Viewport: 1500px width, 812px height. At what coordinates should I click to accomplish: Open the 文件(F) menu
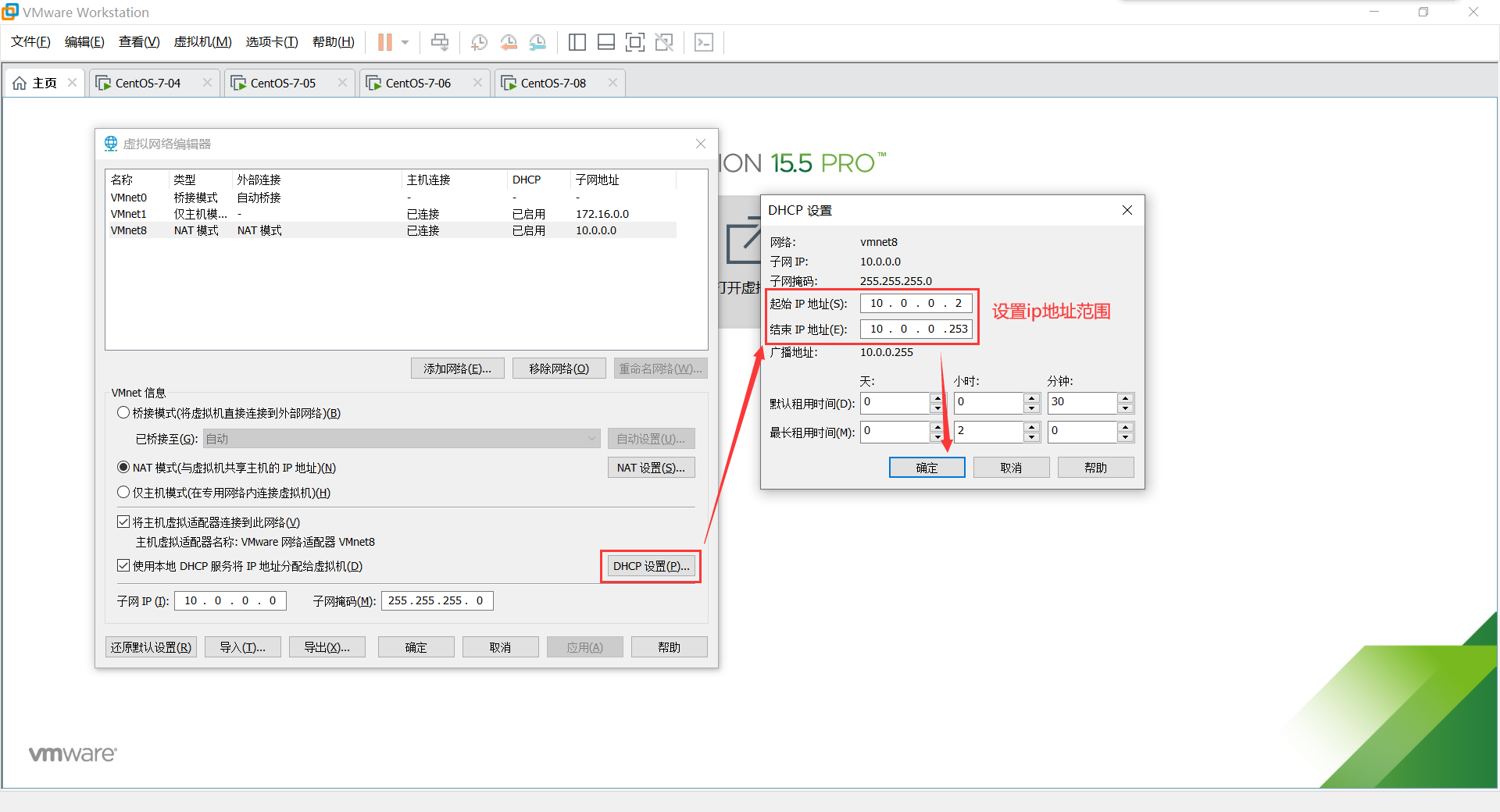[30, 42]
